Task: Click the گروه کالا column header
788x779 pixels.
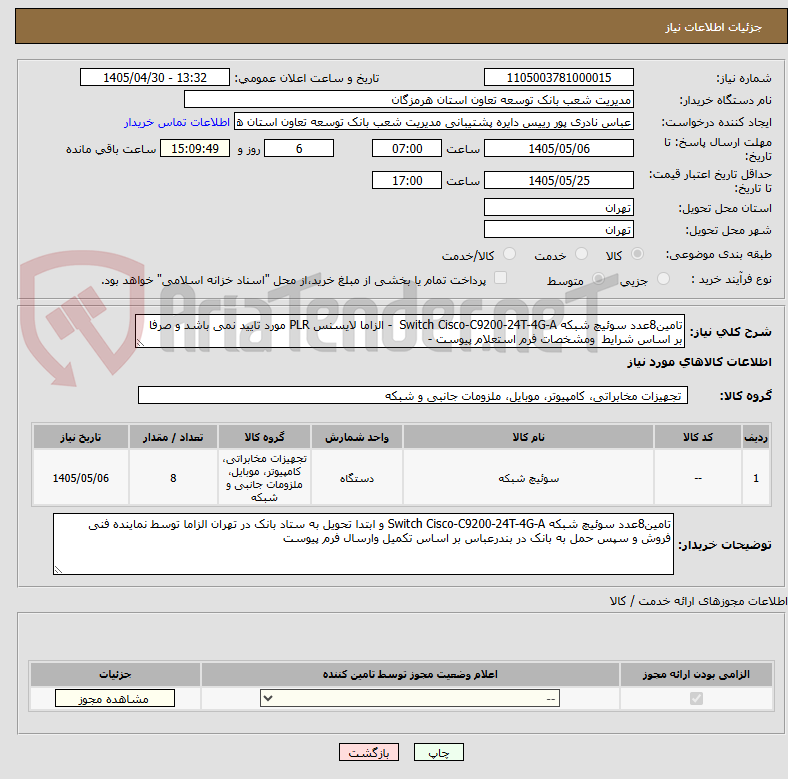Action: [x=264, y=437]
